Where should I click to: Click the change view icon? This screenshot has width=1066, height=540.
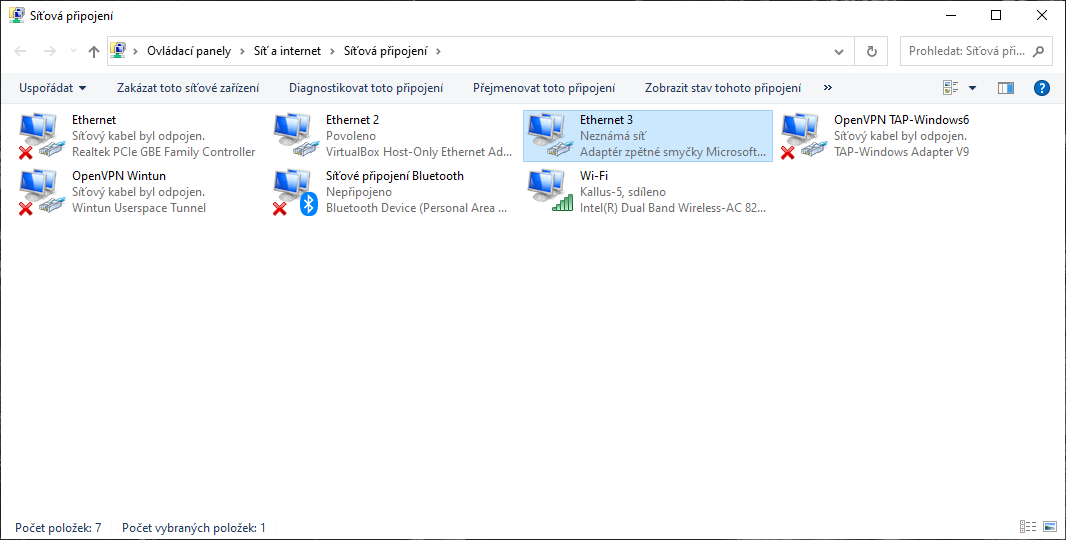(x=950, y=88)
